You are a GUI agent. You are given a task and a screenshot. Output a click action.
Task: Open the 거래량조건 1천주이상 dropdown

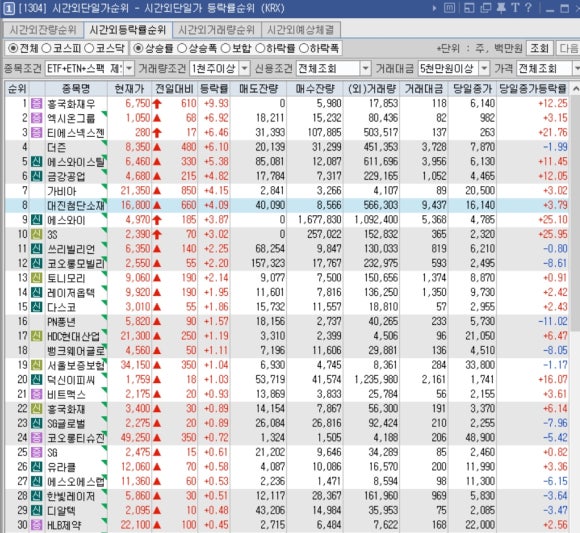point(245,68)
